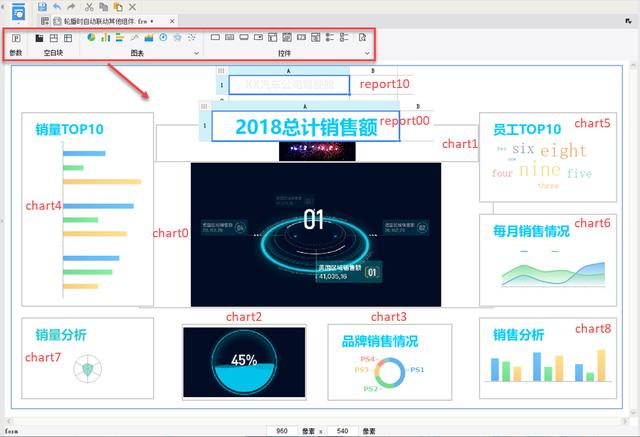Image resolution: width=640 pixels, height=437 pixels.
Task: Add an absolute layout blank block
Action: point(53,38)
